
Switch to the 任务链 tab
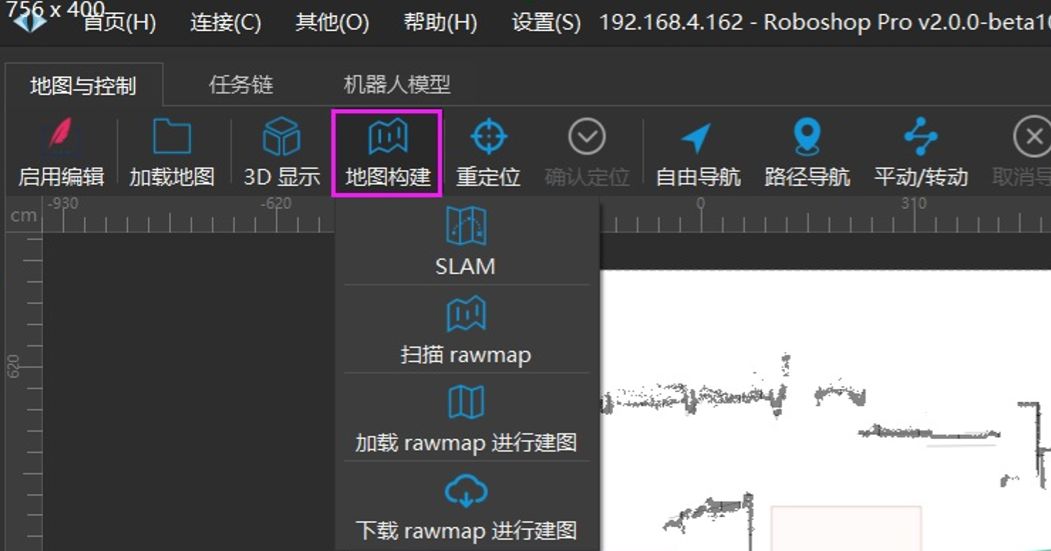click(241, 84)
